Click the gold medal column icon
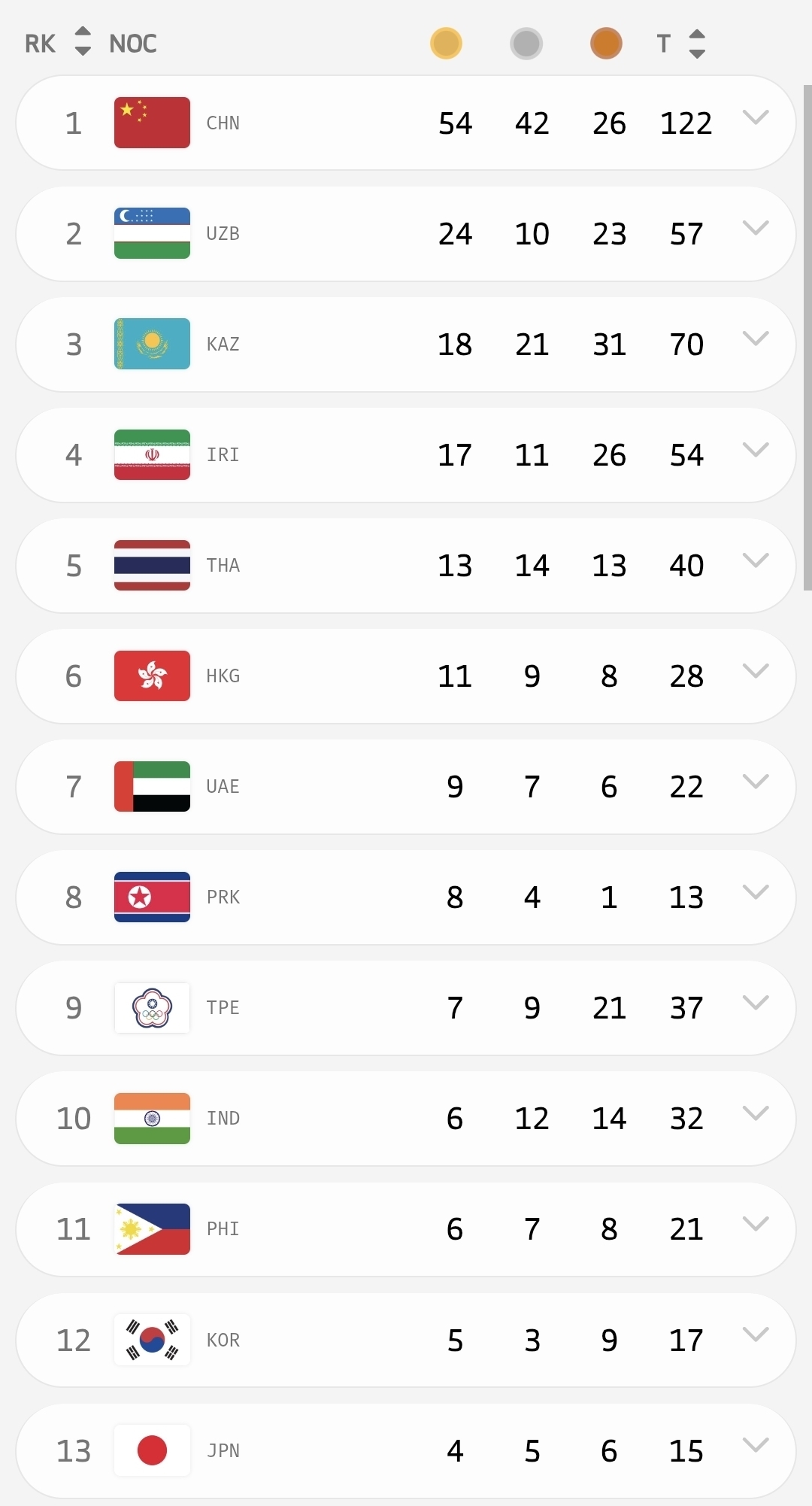Image resolution: width=812 pixels, height=1506 pixels. [446, 44]
